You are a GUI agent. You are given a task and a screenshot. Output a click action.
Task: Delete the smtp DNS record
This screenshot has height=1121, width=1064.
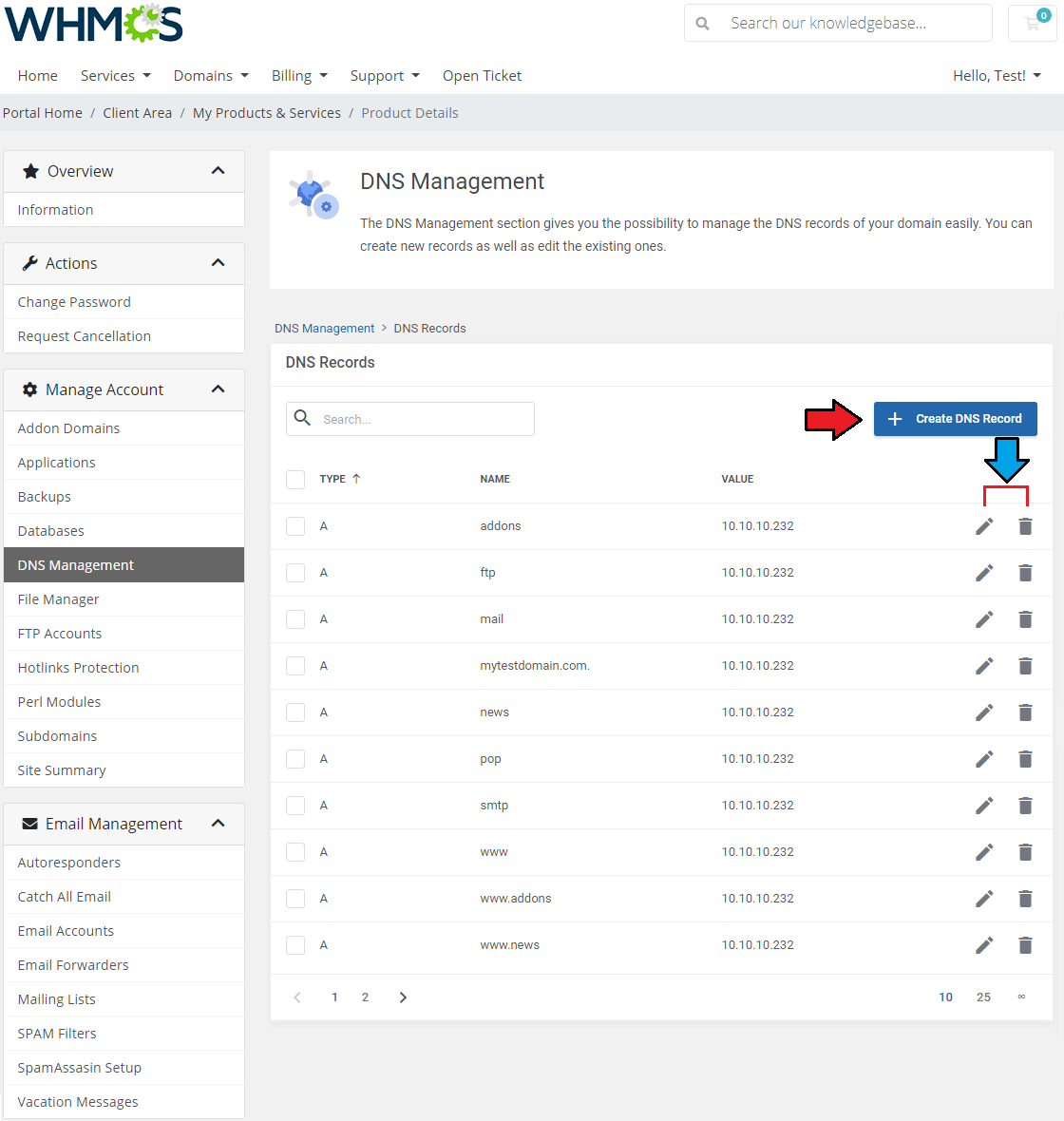click(x=1025, y=805)
